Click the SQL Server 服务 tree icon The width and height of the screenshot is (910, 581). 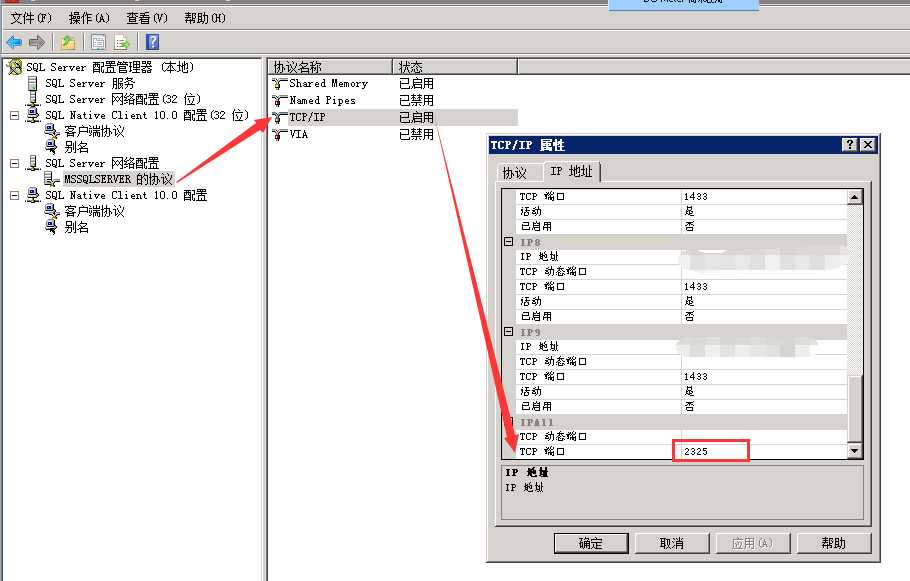(x=33, y=84)
